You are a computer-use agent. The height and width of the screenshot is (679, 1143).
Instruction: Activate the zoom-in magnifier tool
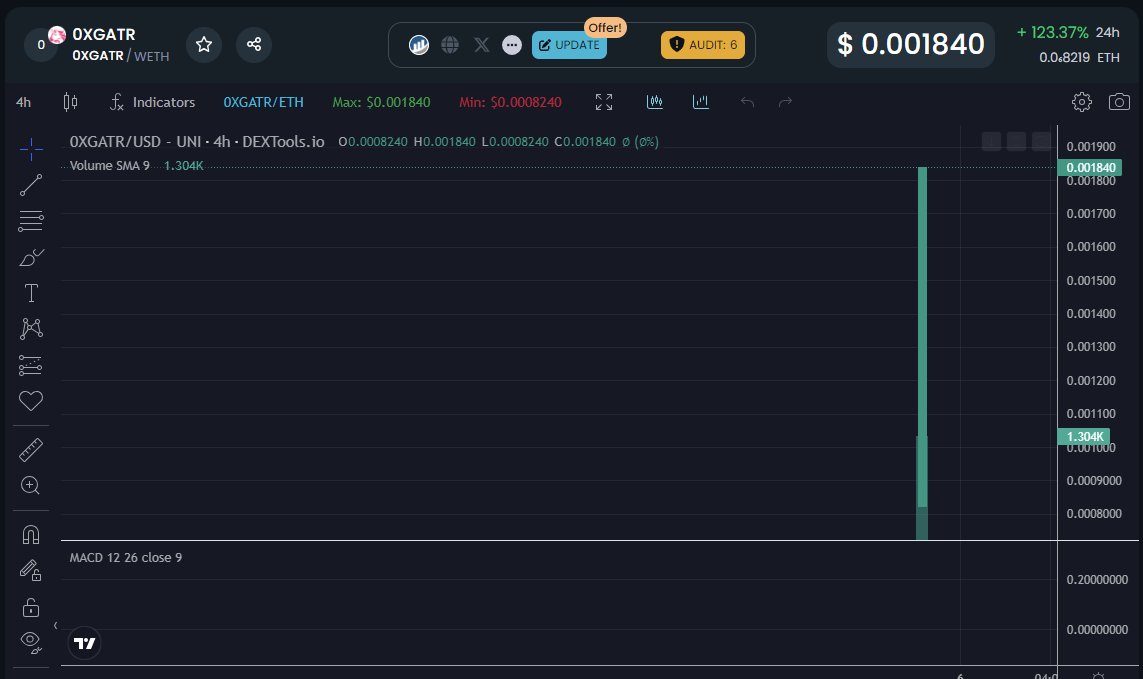click(30, 485)
